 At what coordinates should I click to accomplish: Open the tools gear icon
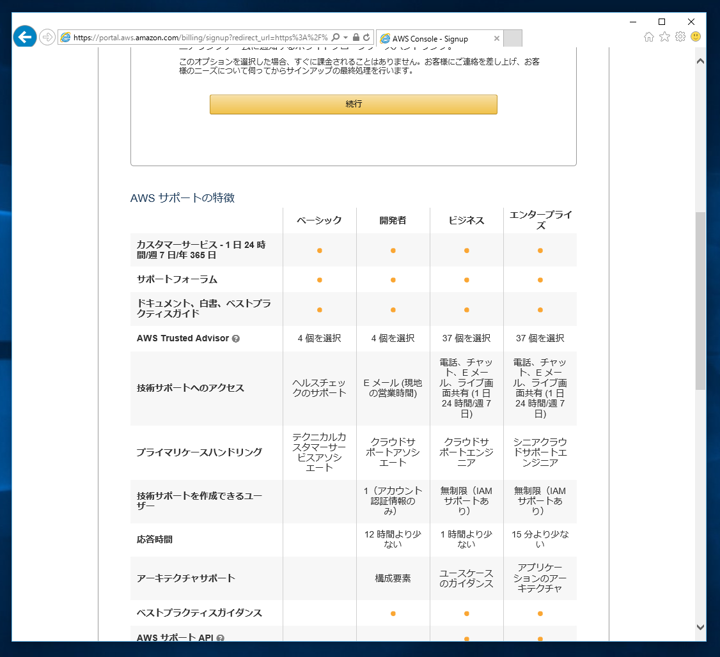tap(680, 37)
